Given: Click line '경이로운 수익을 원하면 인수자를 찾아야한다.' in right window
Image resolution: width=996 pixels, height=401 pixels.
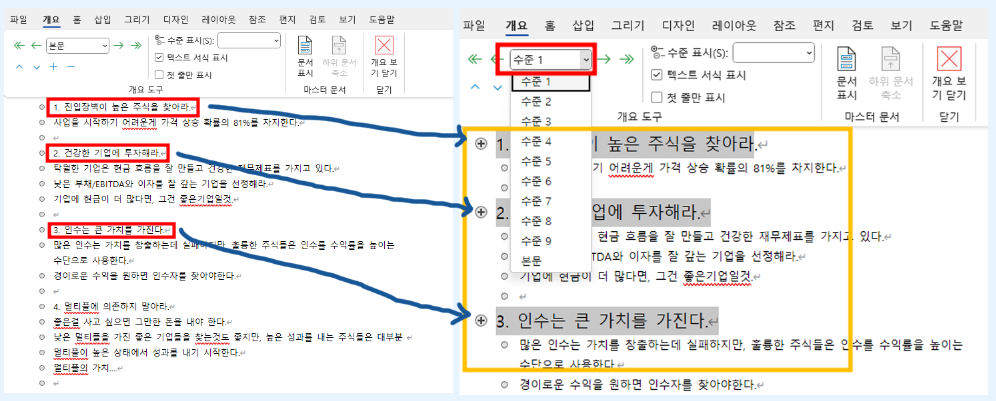Looking at the screenshot, I should pyautogui.click(x=640, y=384).
